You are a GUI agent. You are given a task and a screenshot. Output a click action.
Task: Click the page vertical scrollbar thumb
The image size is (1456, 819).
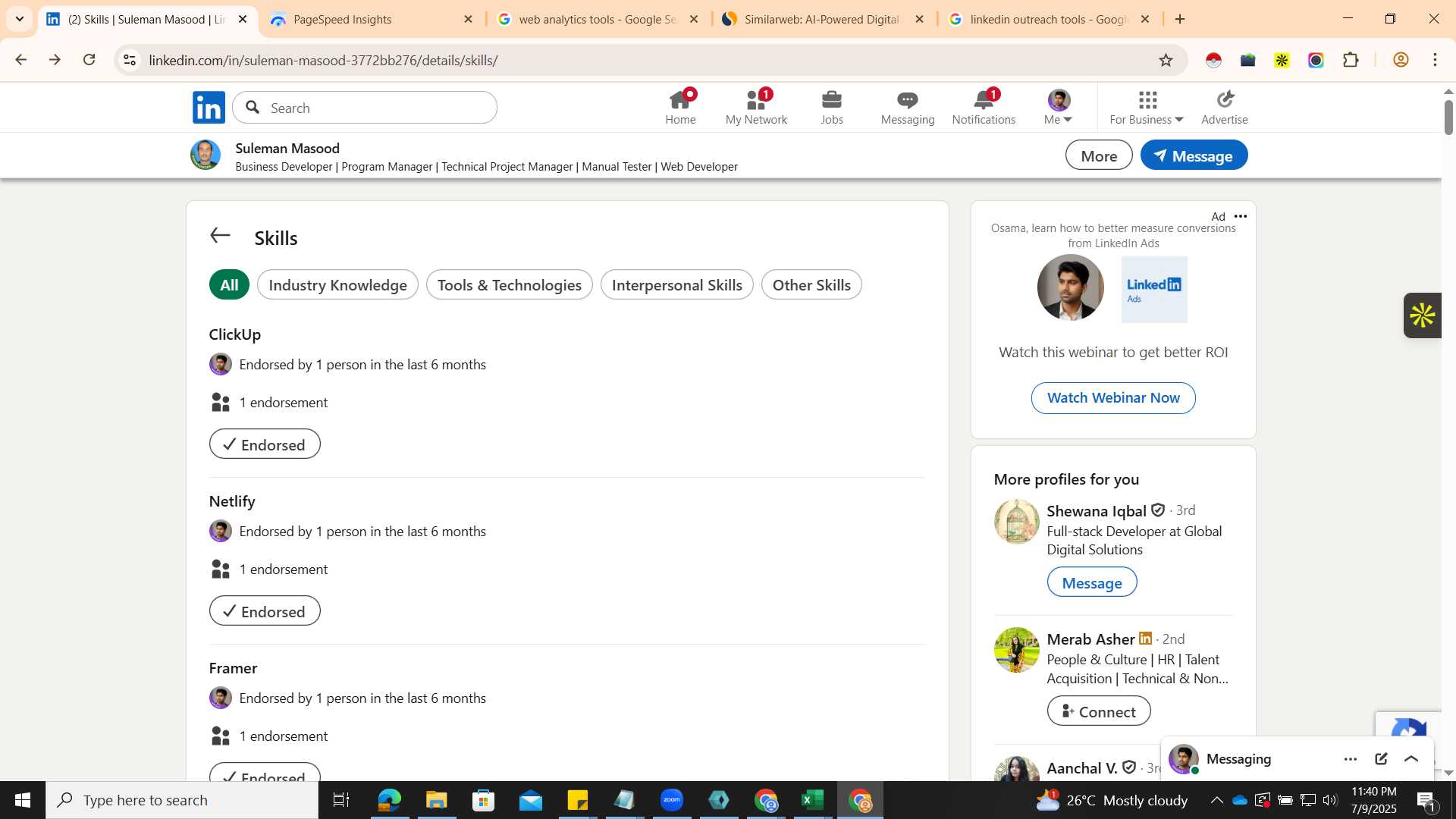[1448, 118]
